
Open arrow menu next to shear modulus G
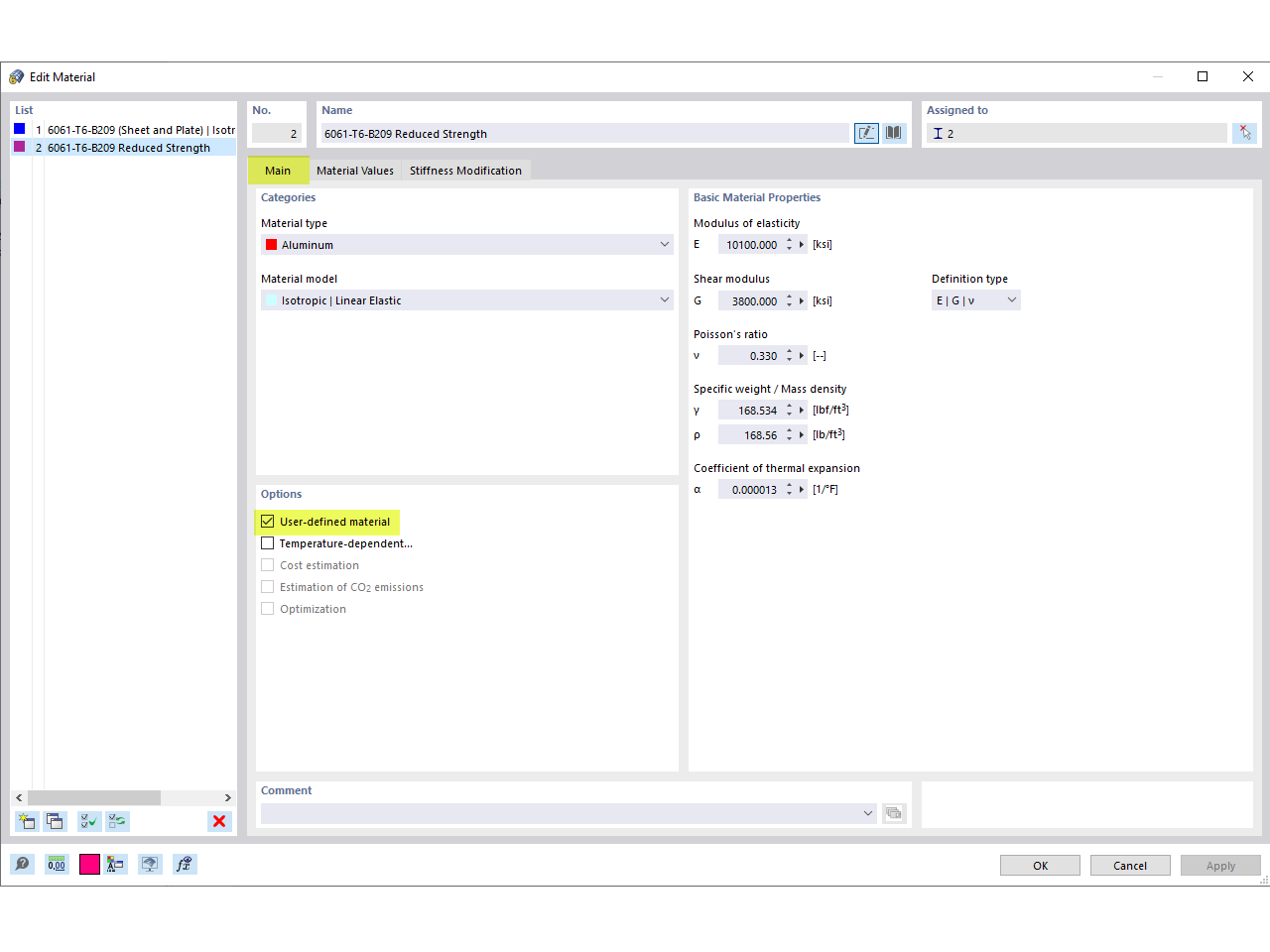802,300
